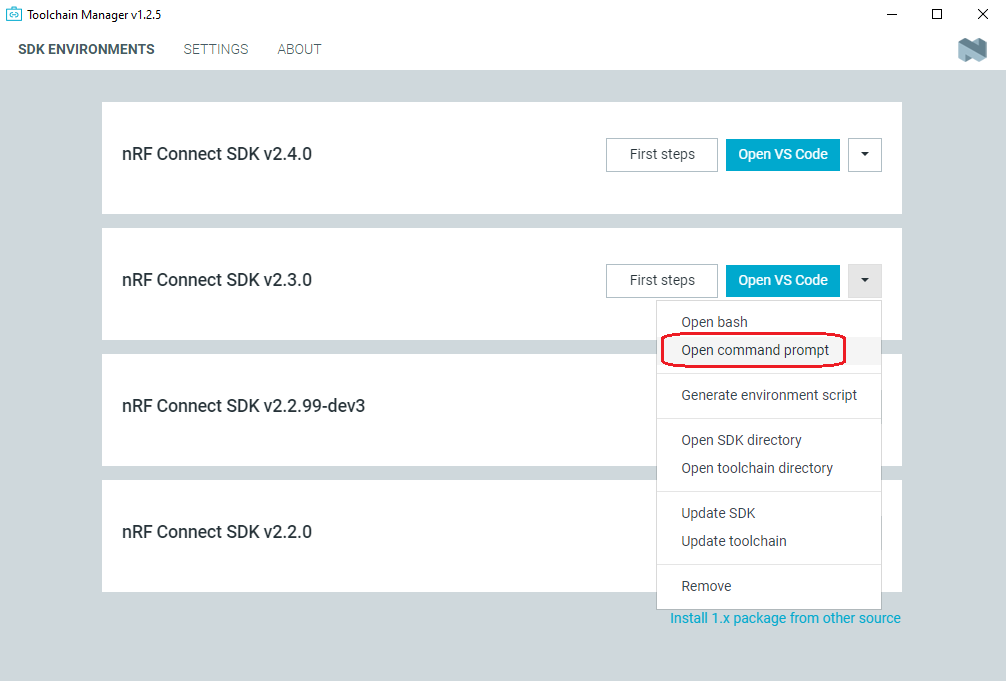Click the Nordic Semiconductor logo icon
The width and height of the screenshot is (1006, 681).
[972, 49]
